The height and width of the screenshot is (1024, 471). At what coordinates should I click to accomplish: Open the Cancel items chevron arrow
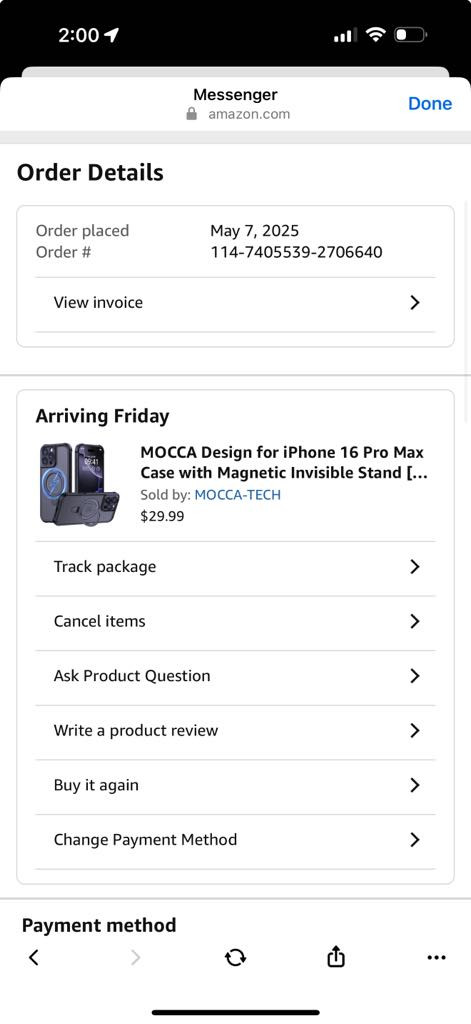pos(414,621)
